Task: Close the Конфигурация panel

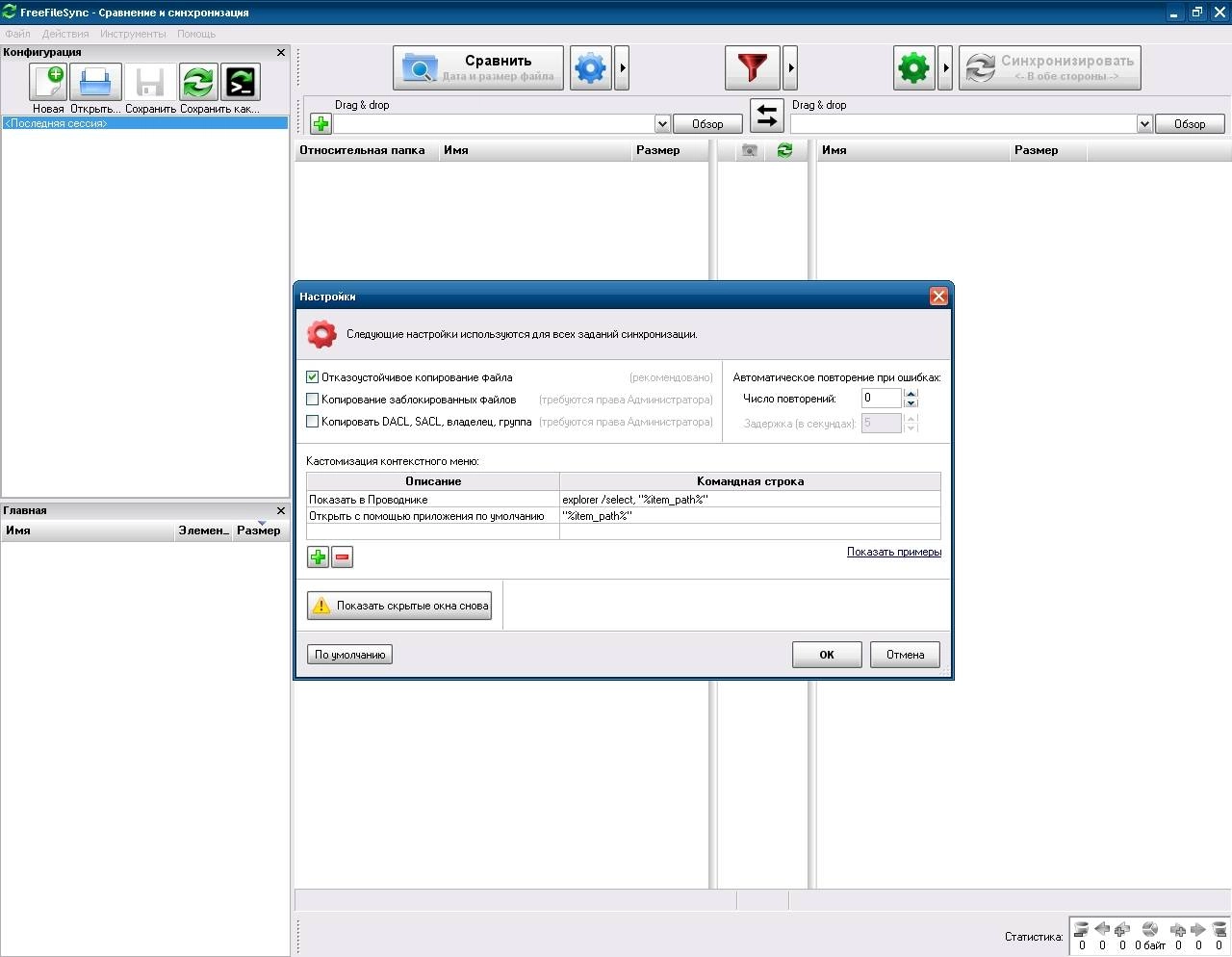Action: [x=281, y=52]
